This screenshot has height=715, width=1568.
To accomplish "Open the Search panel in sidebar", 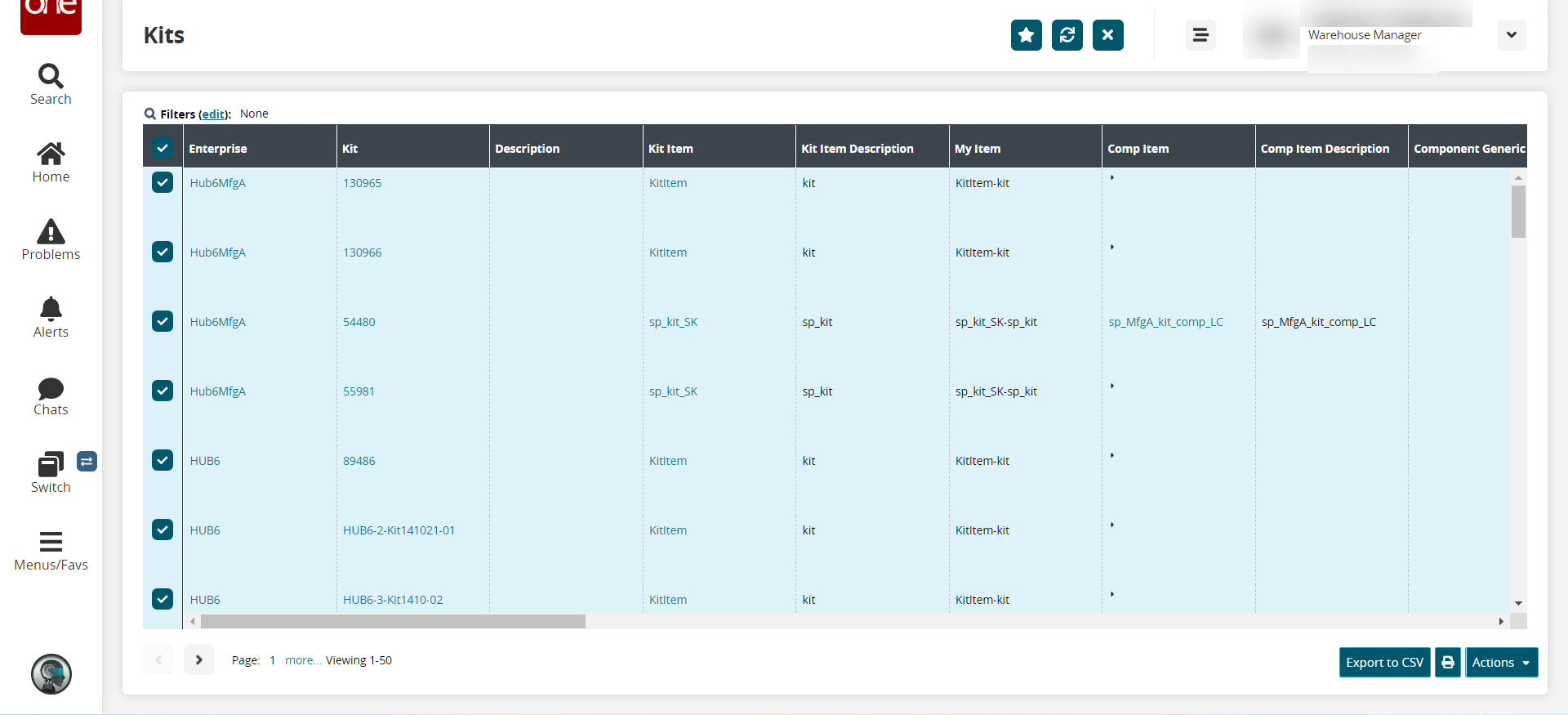I will coord(51,84).
